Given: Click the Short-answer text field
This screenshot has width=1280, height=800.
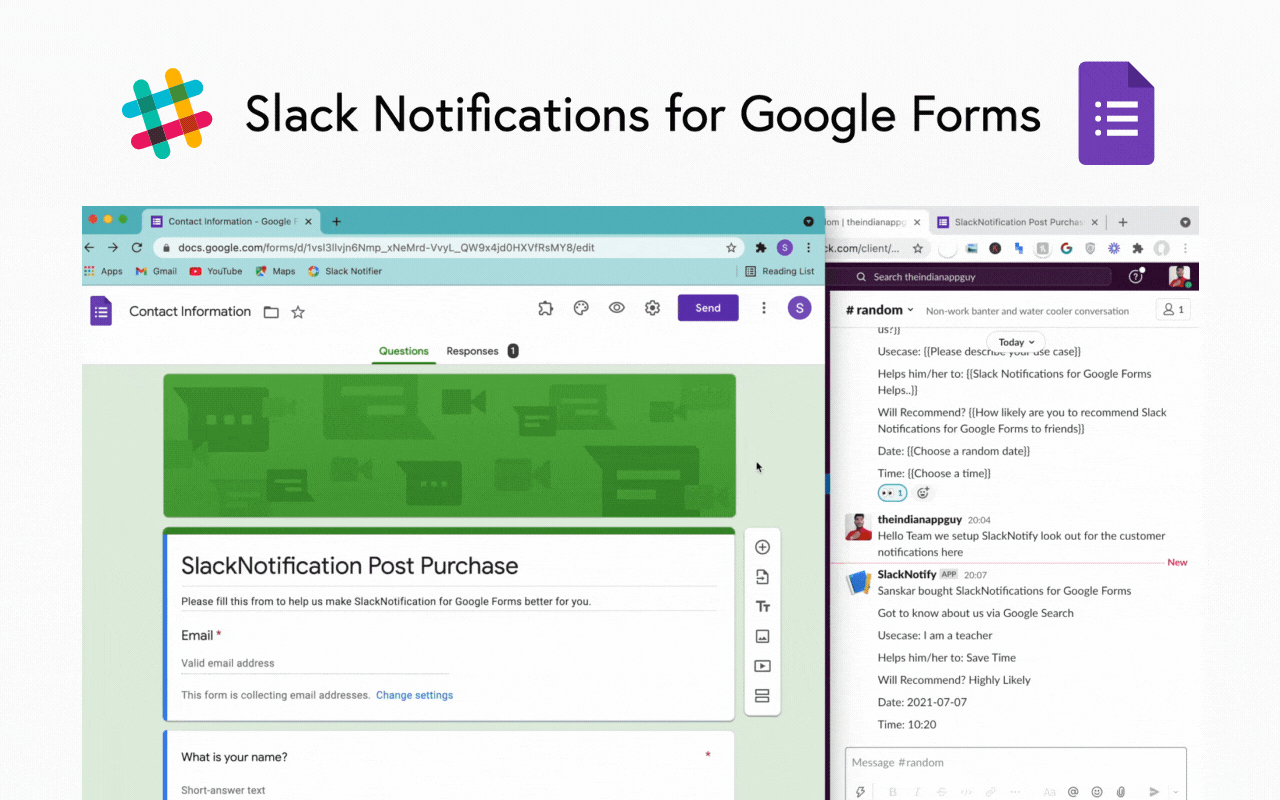Looking at the screenshot, I should click(223, 790).
